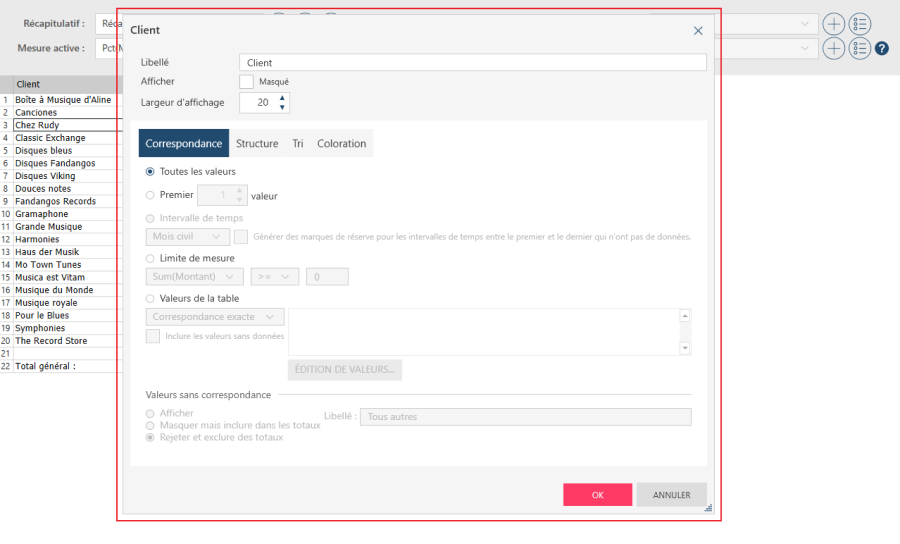Select the Fandangos Records row
Image resolution: width=900 pixels, height=544 pixels.
click(x=68, y=201)
